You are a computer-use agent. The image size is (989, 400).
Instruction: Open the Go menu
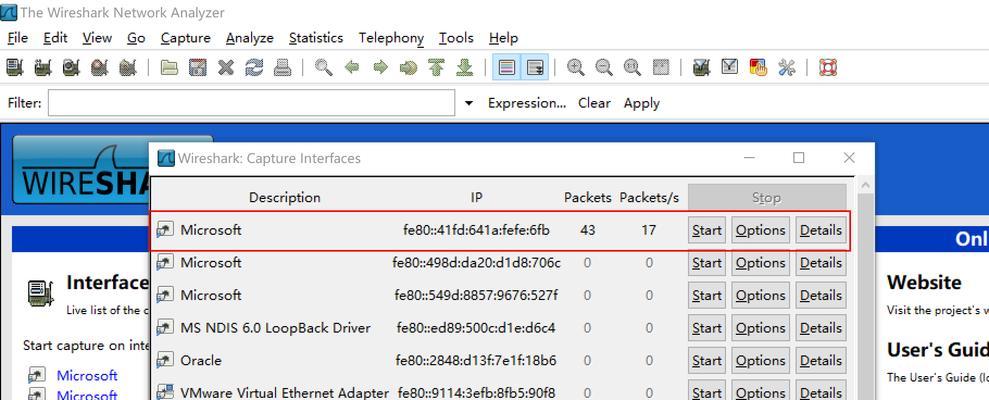(136, 38)
